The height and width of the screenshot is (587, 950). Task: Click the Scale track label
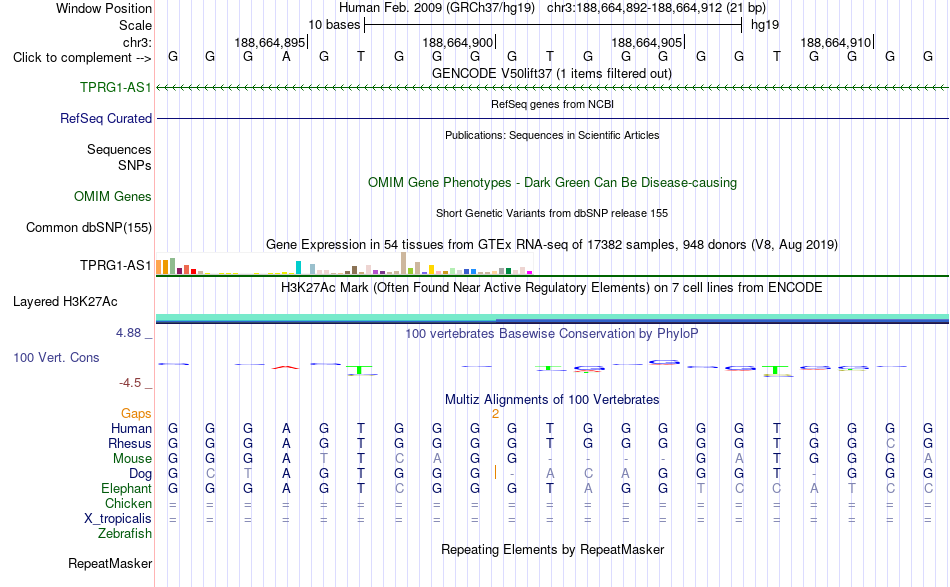135,25
